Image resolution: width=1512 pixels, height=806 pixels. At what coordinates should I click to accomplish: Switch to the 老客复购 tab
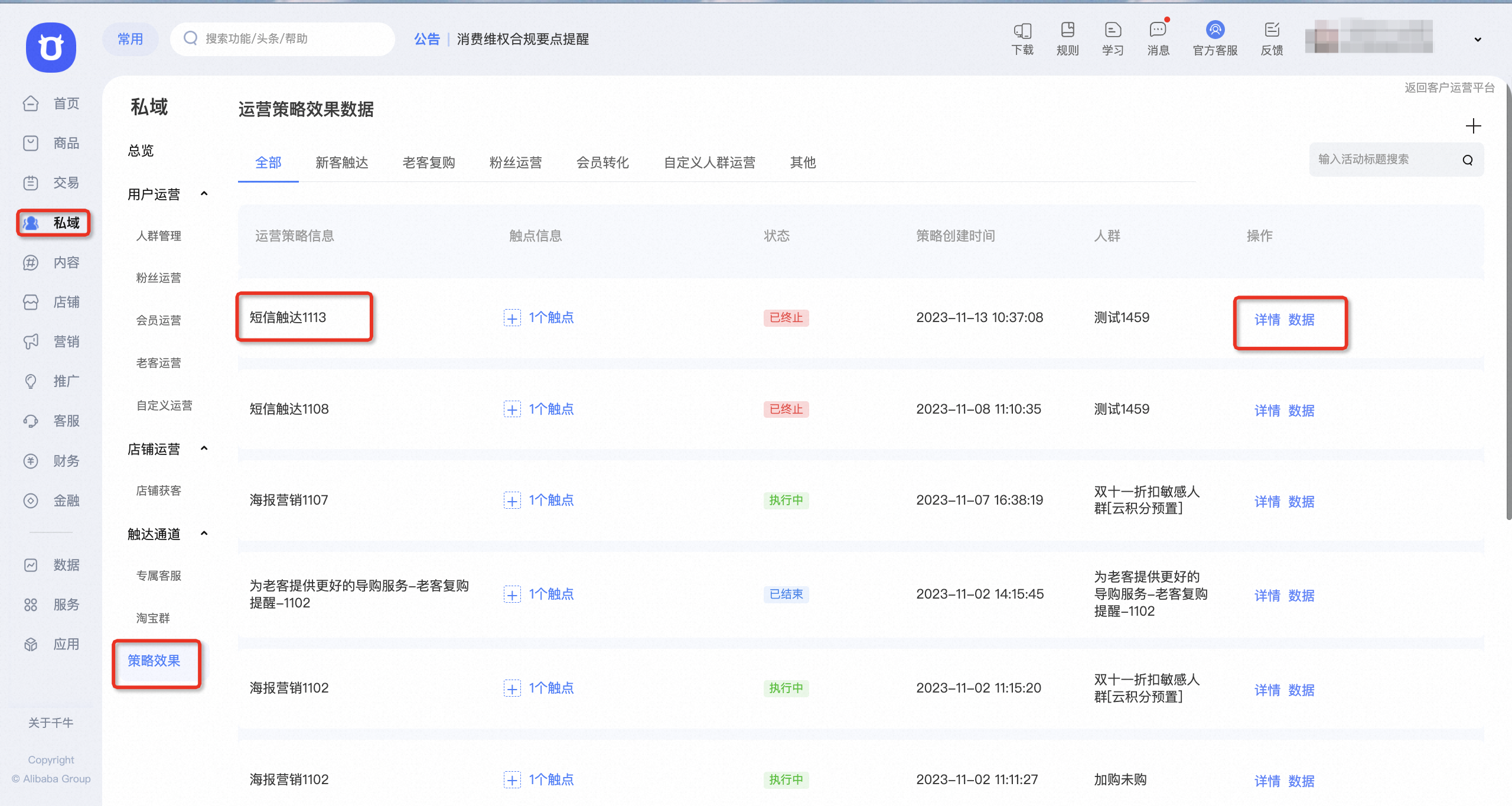tap(429, 162)
